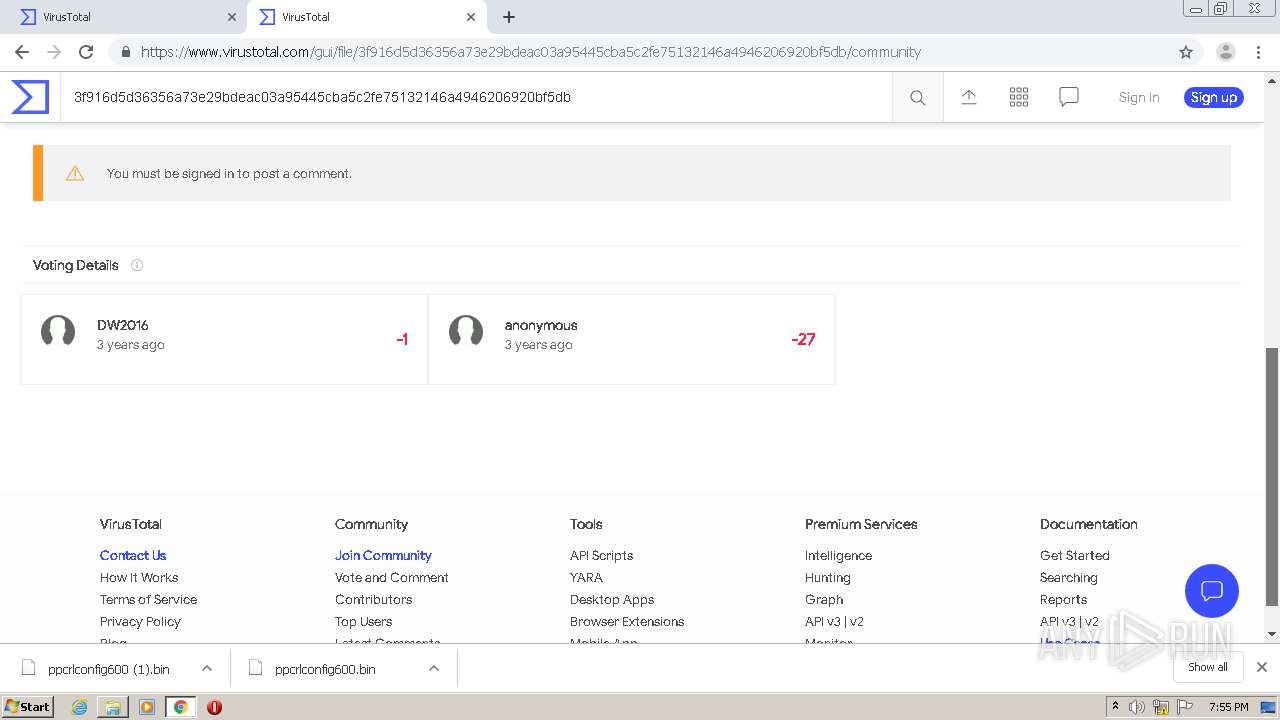Screen dimensions: 1280x720
Task: Click the Contact Us link
Action: (x=133, y=555)
